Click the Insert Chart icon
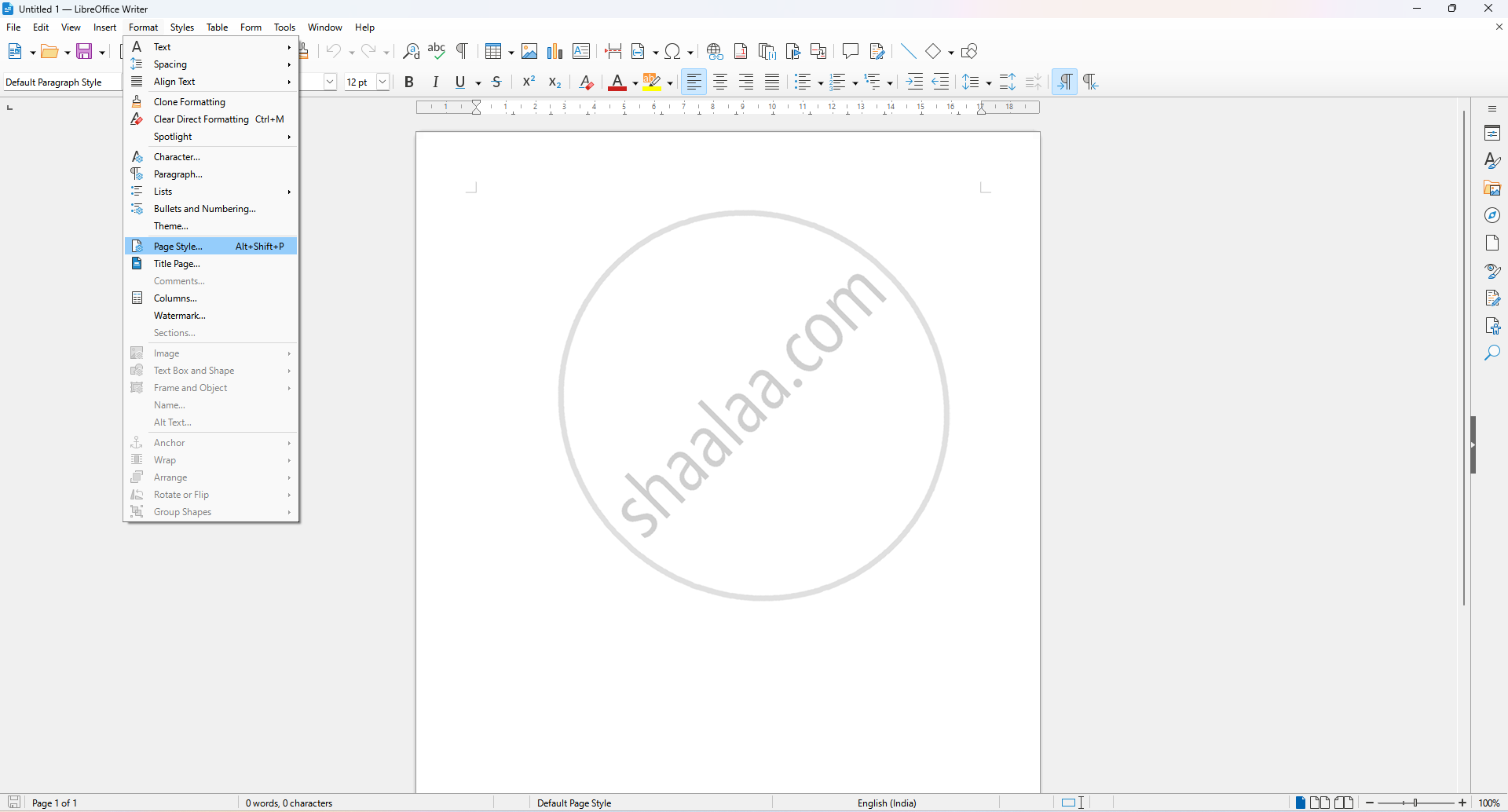Viewport: 1508px width, 812px height. [x=555, y=52]
